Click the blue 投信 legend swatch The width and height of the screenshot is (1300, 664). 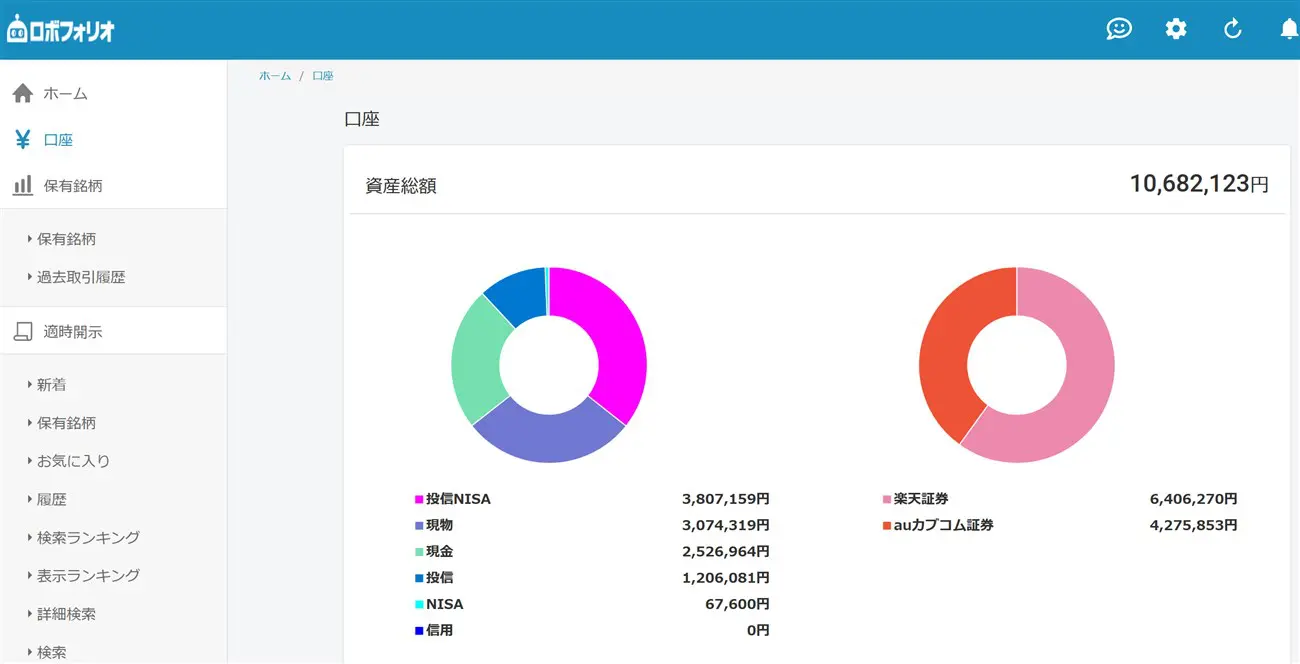tap(419, 578)
